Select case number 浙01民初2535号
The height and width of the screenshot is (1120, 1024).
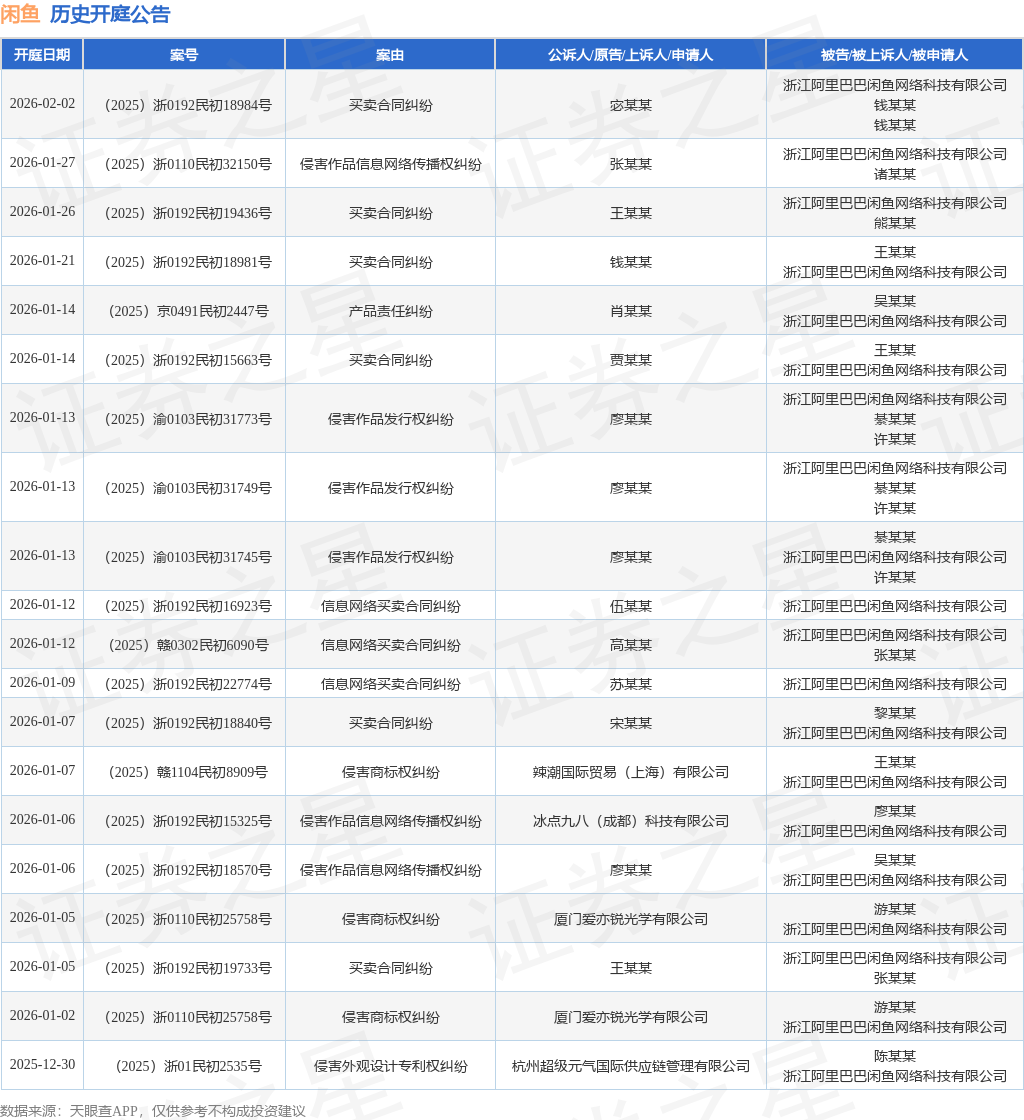(188, 1066)
